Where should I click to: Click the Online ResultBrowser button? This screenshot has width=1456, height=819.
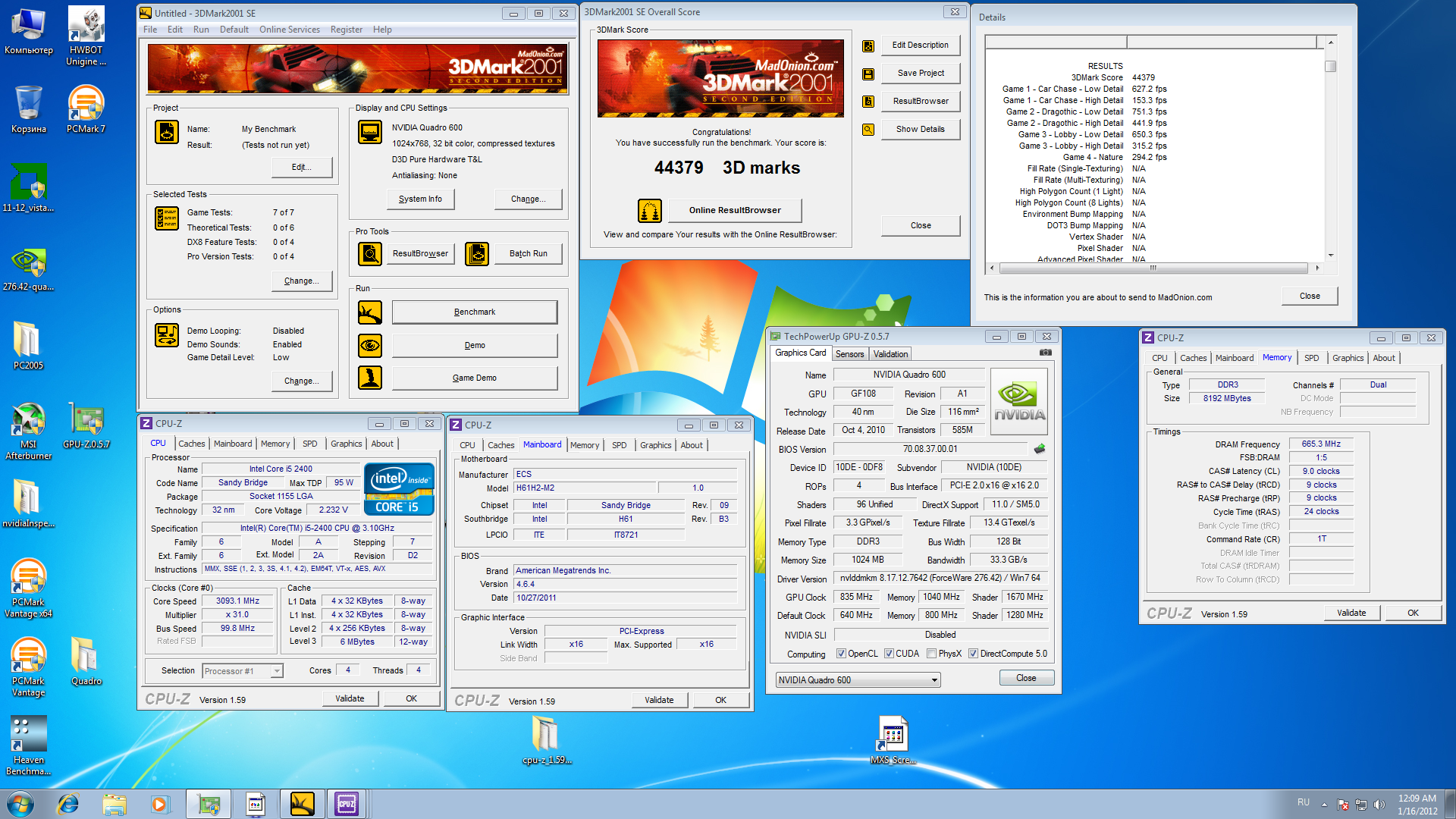735,211
